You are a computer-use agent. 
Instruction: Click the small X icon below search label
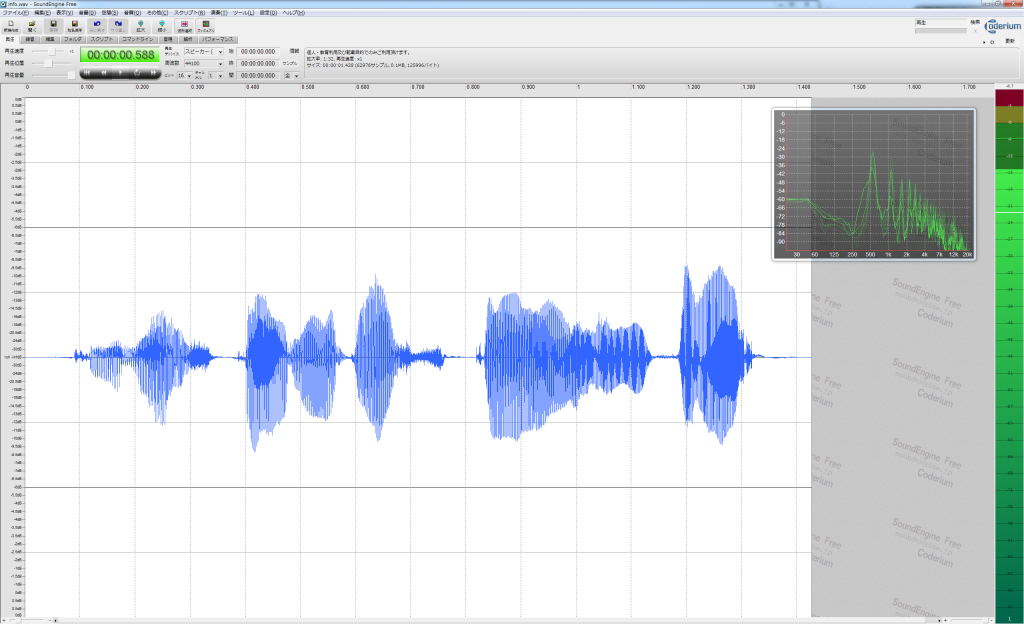coord(975,31)
